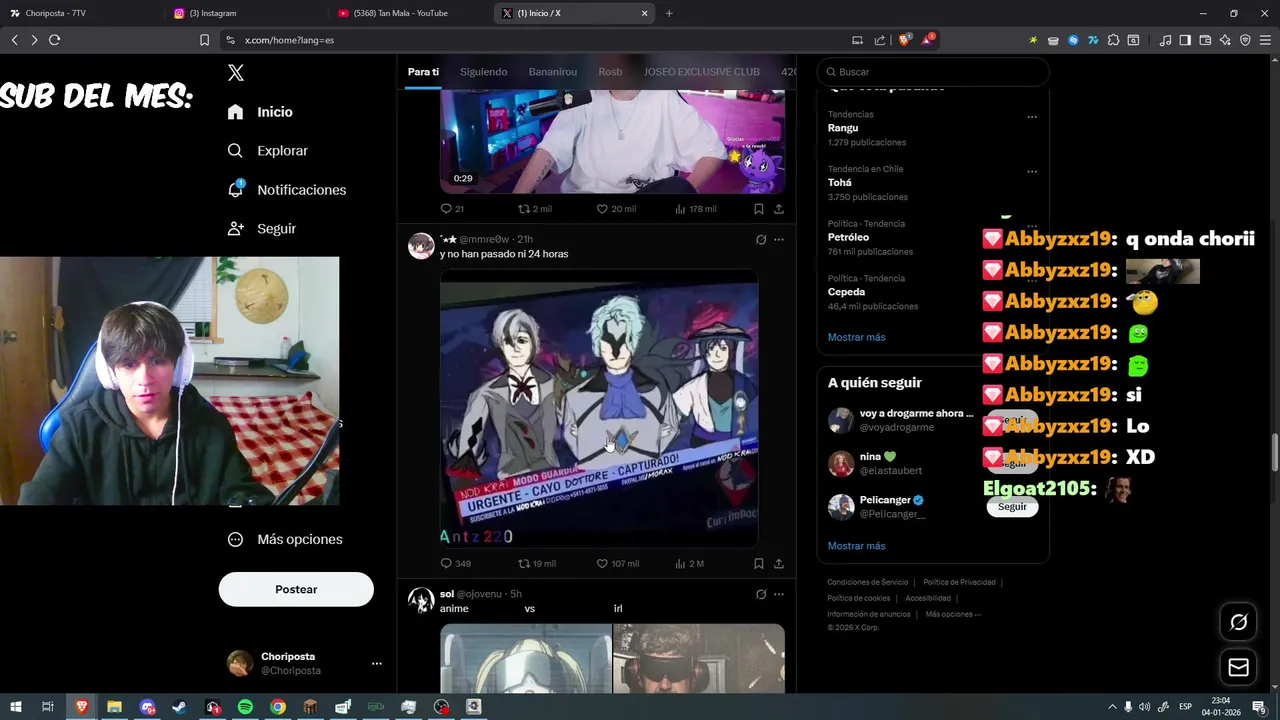View stats of post with 2 M views
The image size is (1280, 720).
[x=690, y=564]
